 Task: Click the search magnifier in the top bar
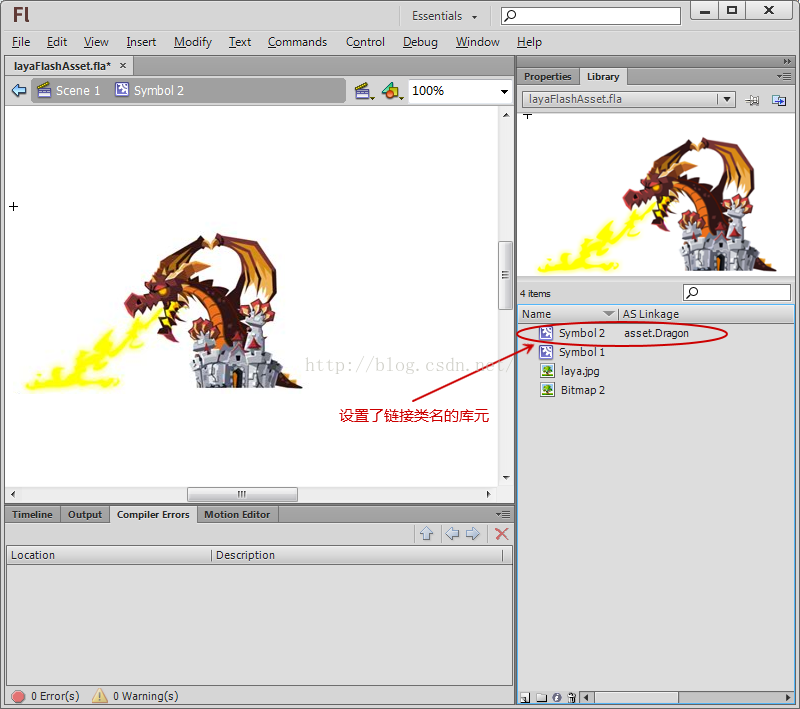[510, 16]
